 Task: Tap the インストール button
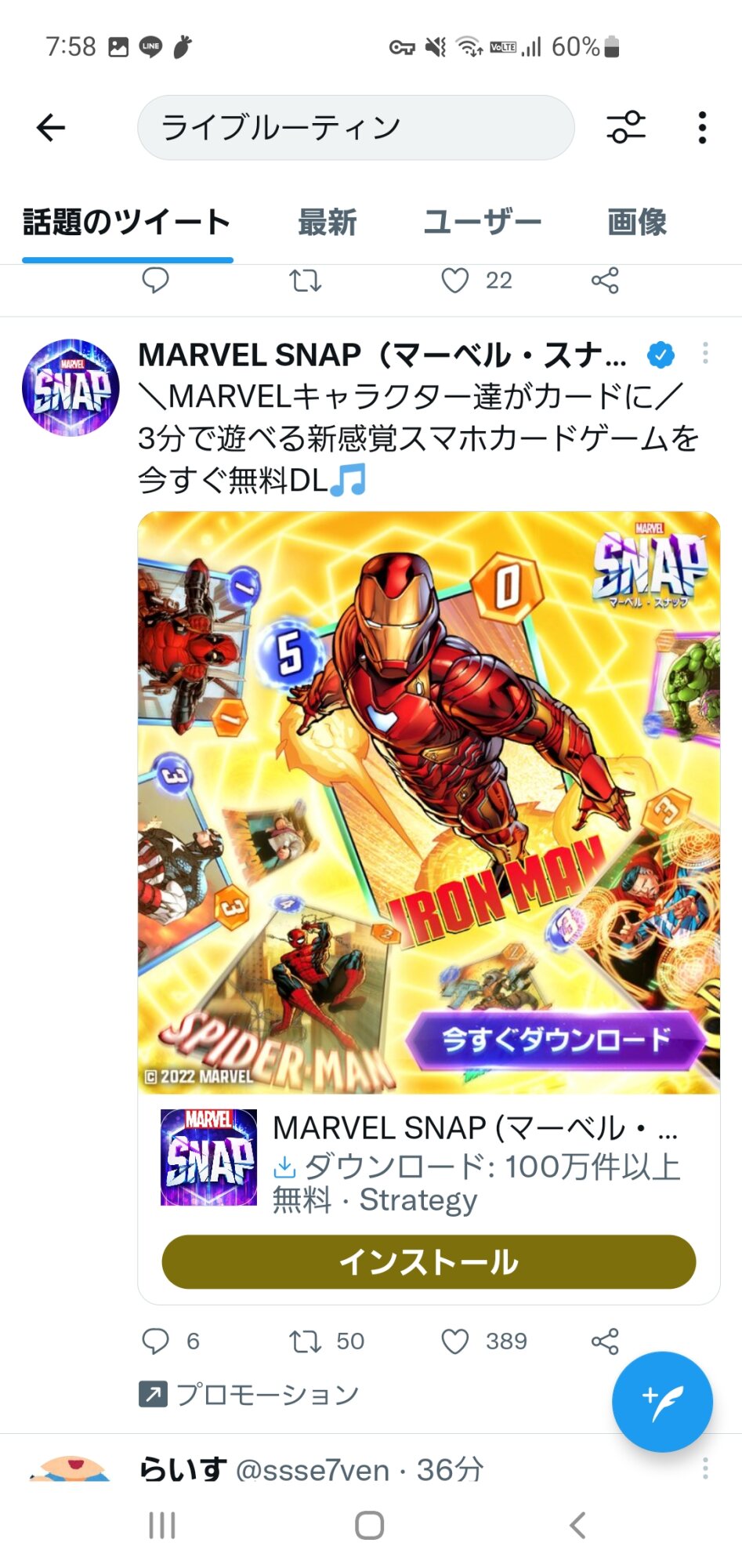(429, 1261)
